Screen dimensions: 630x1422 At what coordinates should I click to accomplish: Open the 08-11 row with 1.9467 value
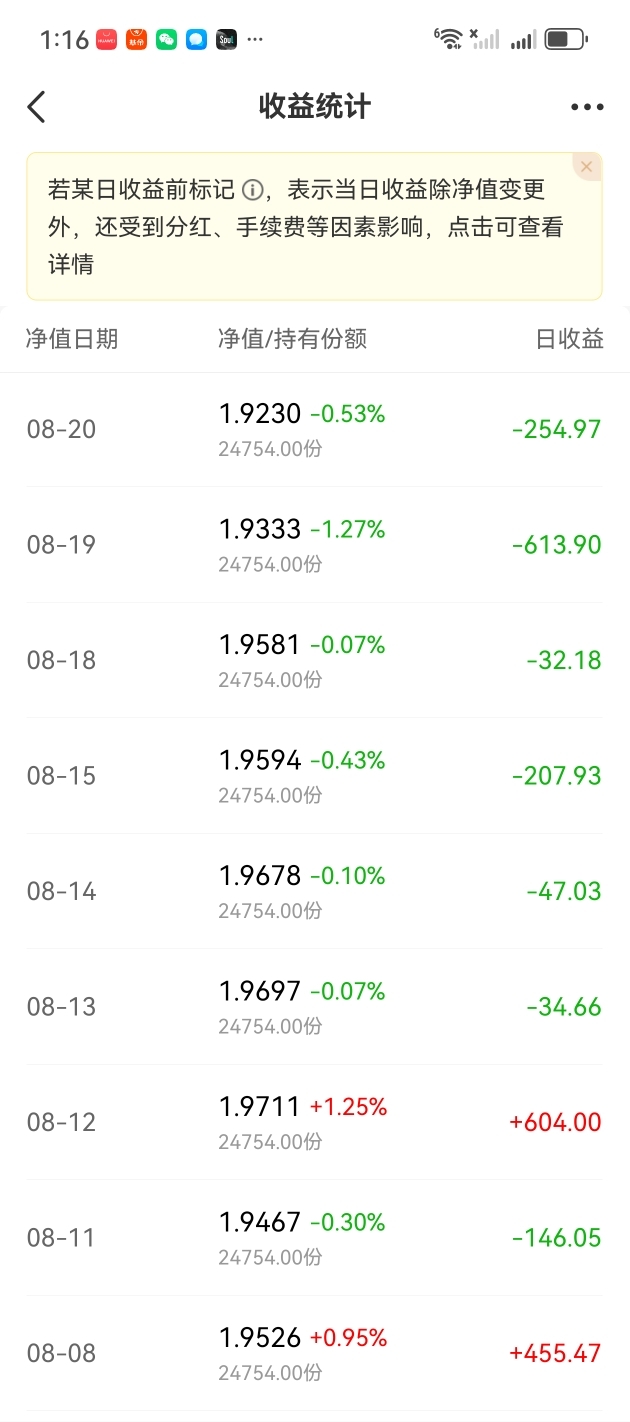click(315, 1238)
